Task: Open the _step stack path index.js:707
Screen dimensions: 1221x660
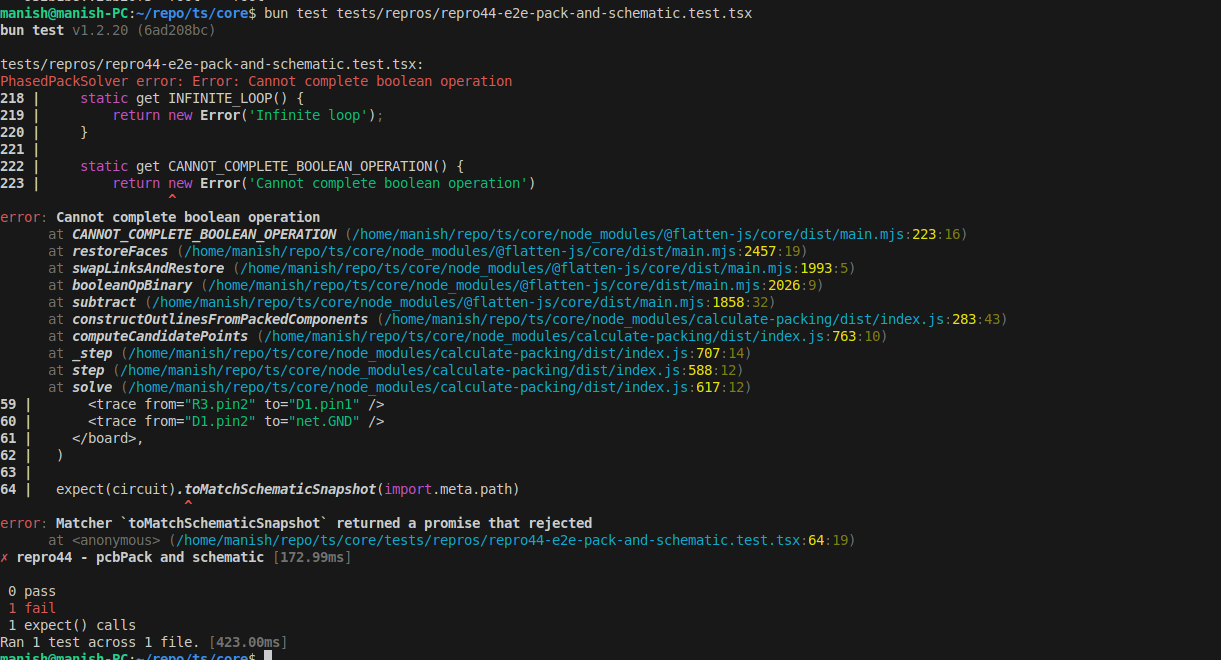Action: 436,353
